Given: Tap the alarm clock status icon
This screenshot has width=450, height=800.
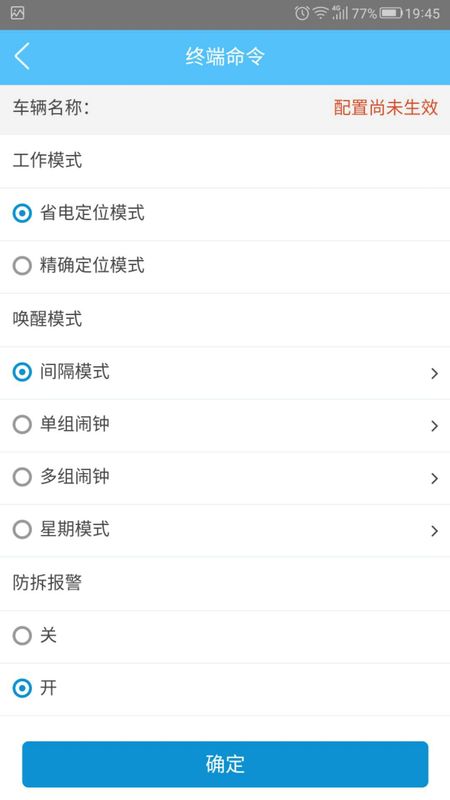Looking at the screenshot, I should click(x=302, y=13).
